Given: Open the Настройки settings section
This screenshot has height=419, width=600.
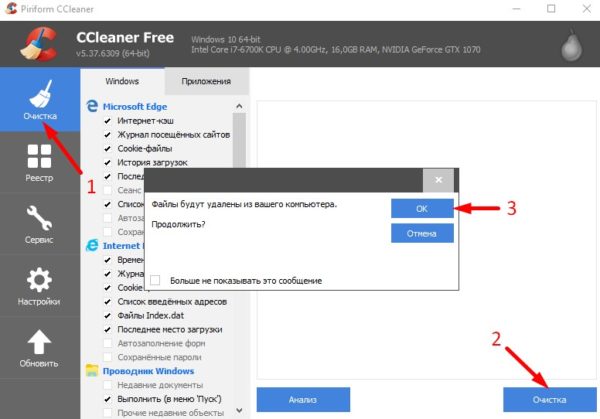Looking at the screenshot, I should [40, 286].
